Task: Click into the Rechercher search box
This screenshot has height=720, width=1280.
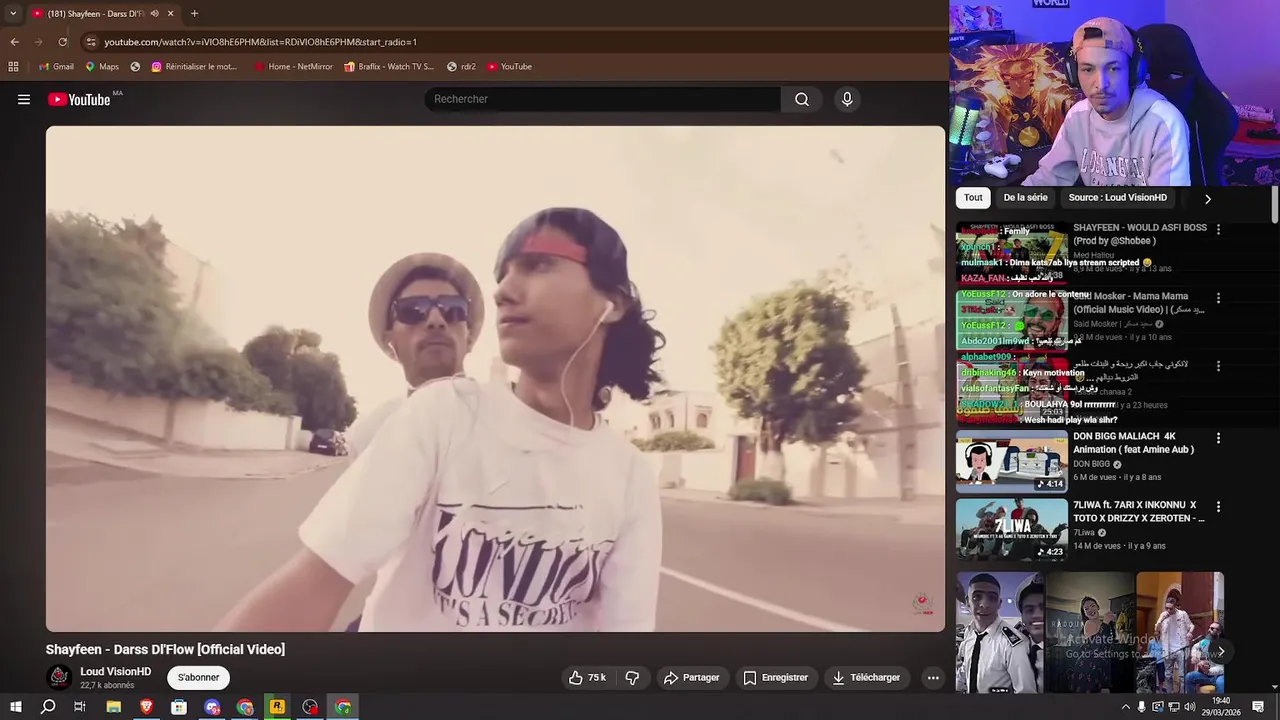Action: coord(602,99)
